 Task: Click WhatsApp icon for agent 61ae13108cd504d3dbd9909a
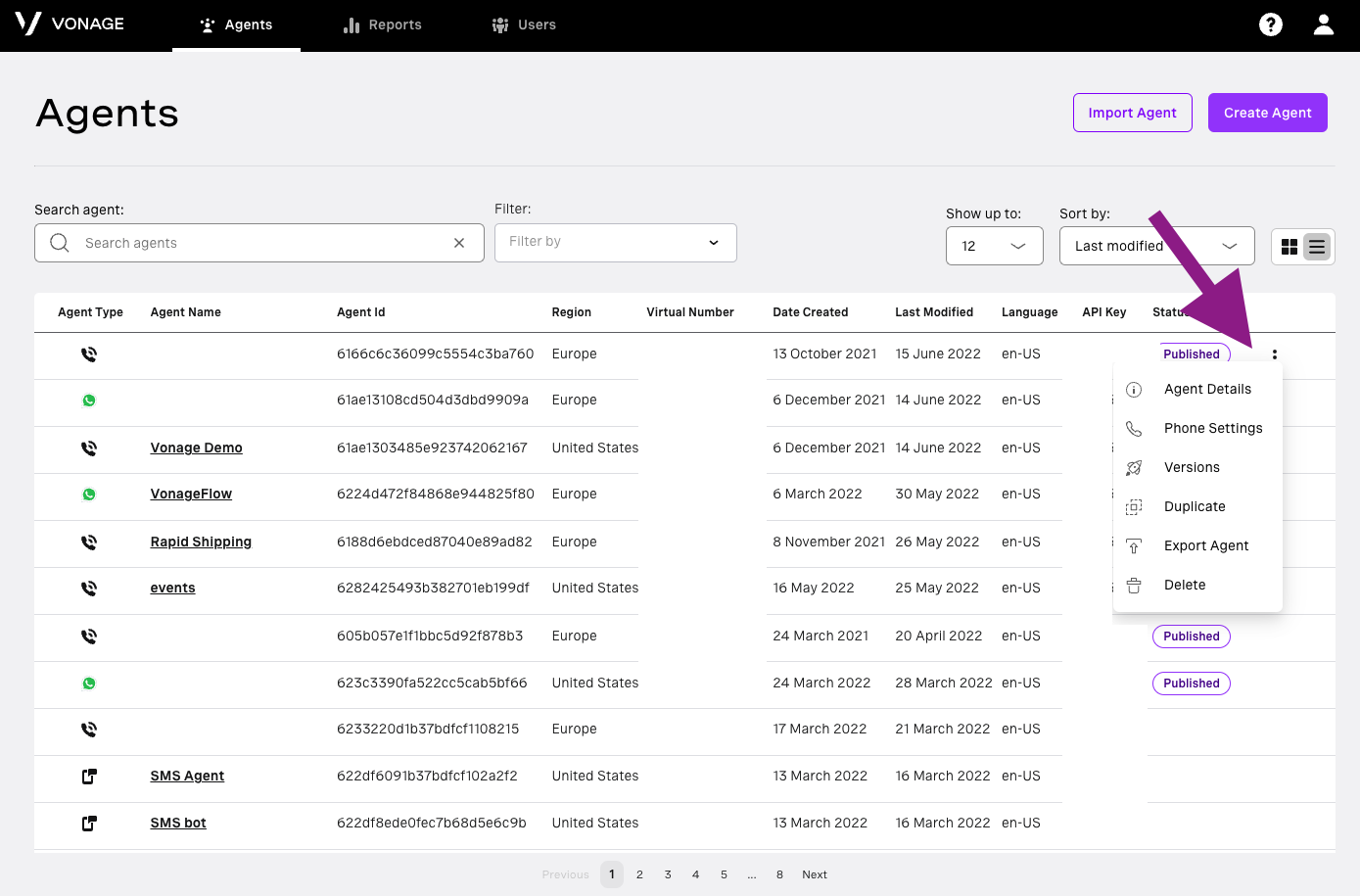coord(89,401)
